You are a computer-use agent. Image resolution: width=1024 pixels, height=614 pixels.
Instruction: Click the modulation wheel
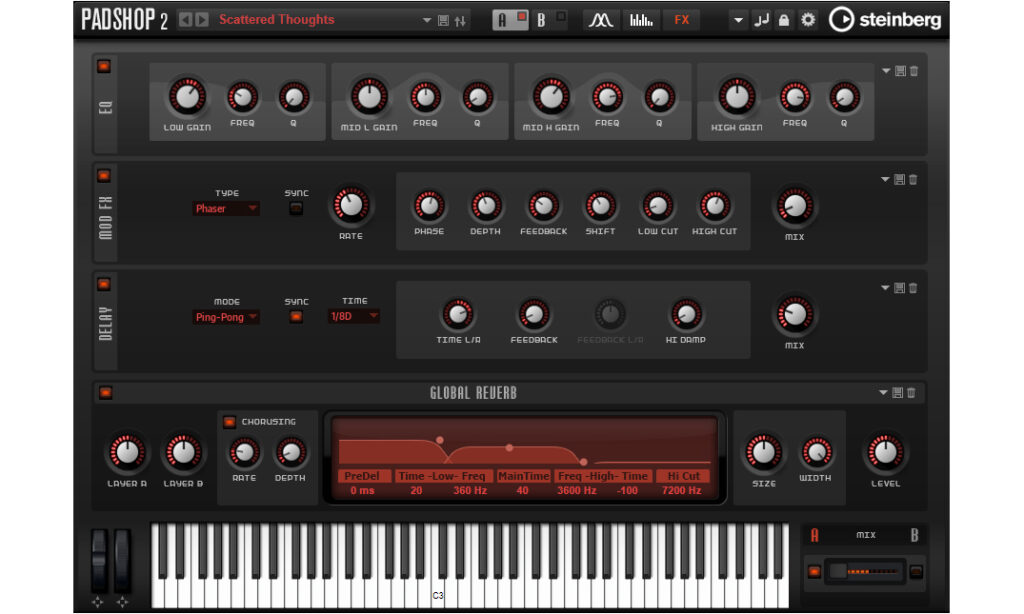[x=122, y=560]
